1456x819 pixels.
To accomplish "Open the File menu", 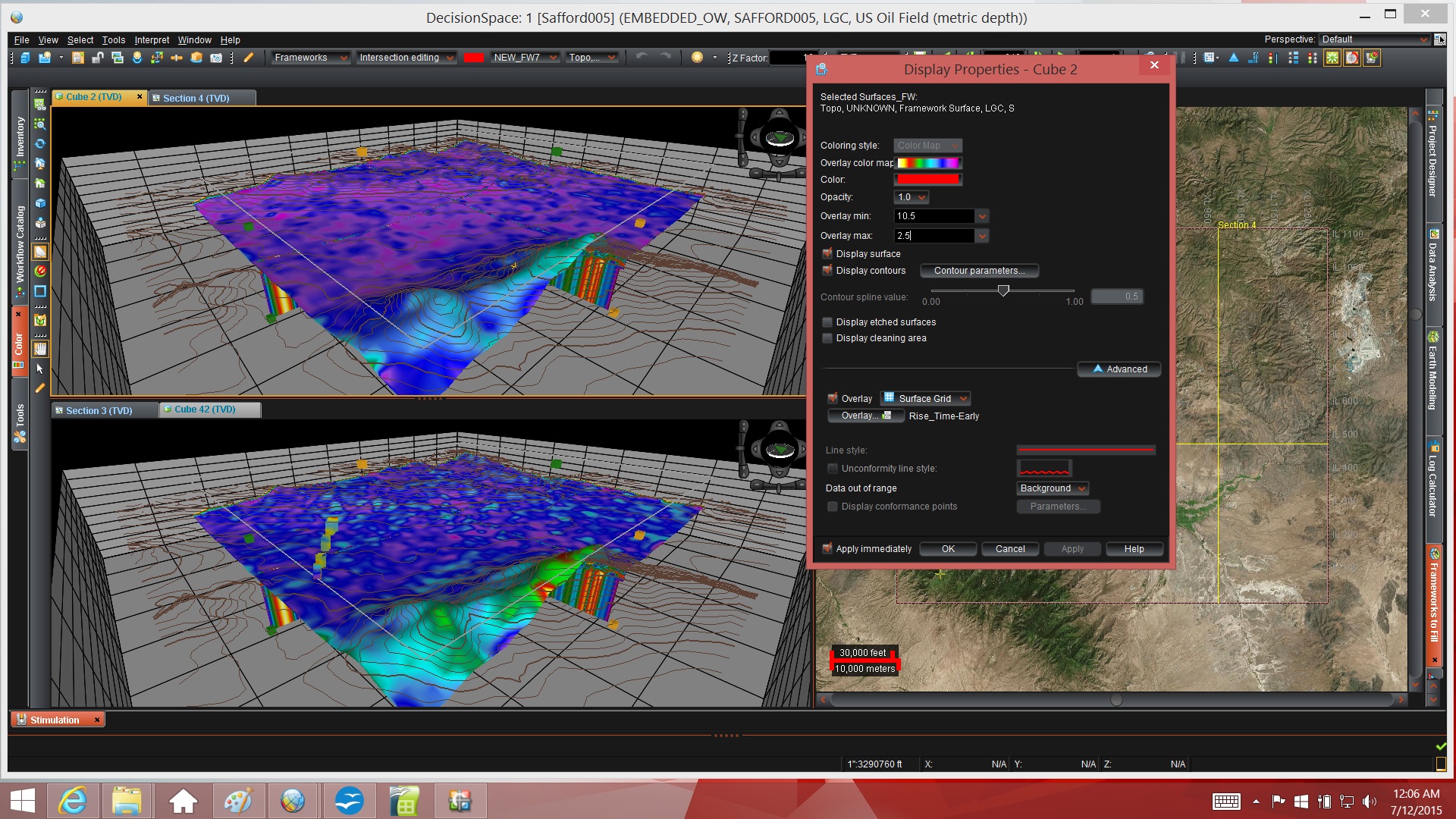I will click(21, 40).
